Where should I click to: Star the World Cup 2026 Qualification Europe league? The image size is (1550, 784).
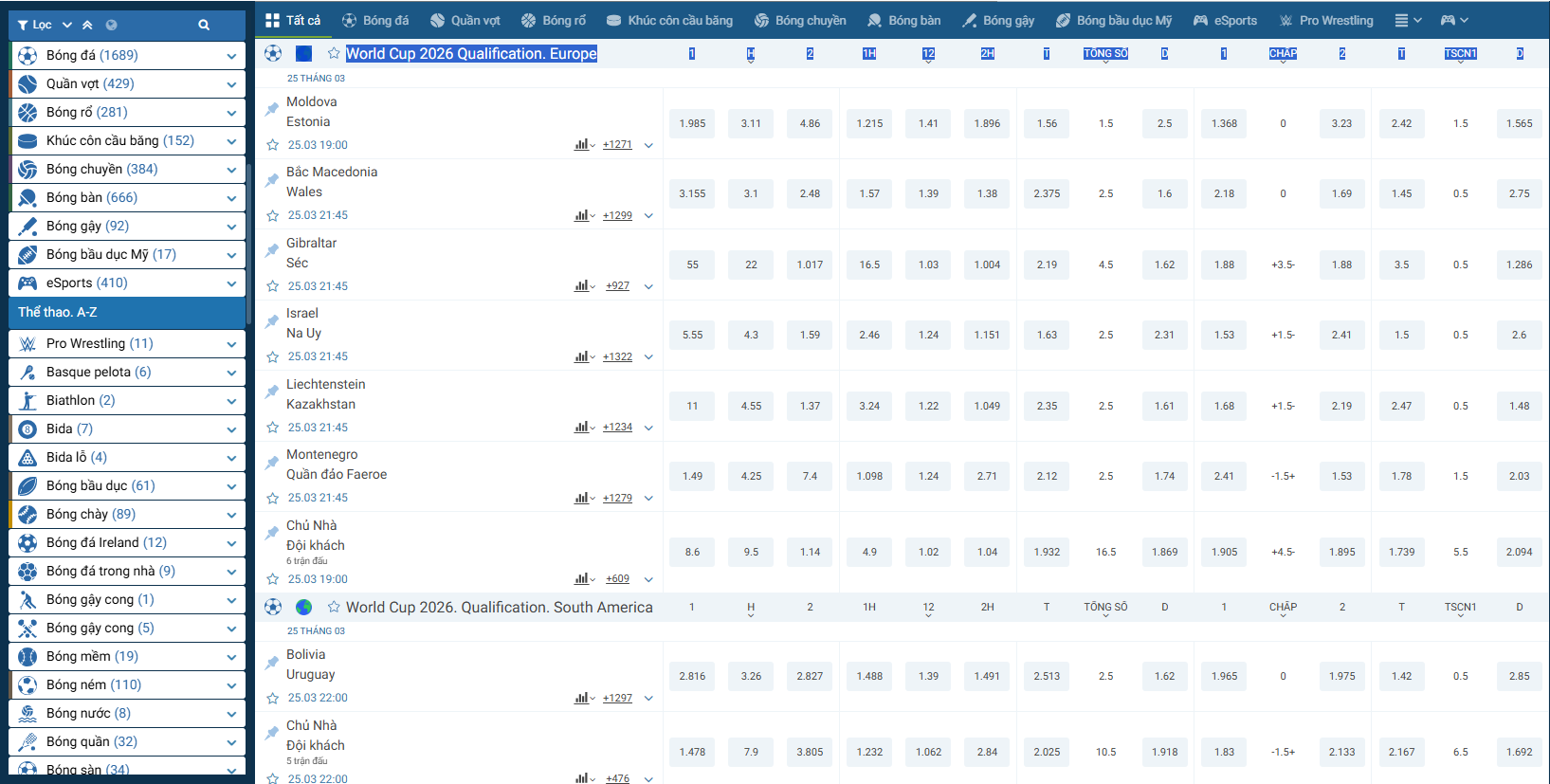[334, 54]
